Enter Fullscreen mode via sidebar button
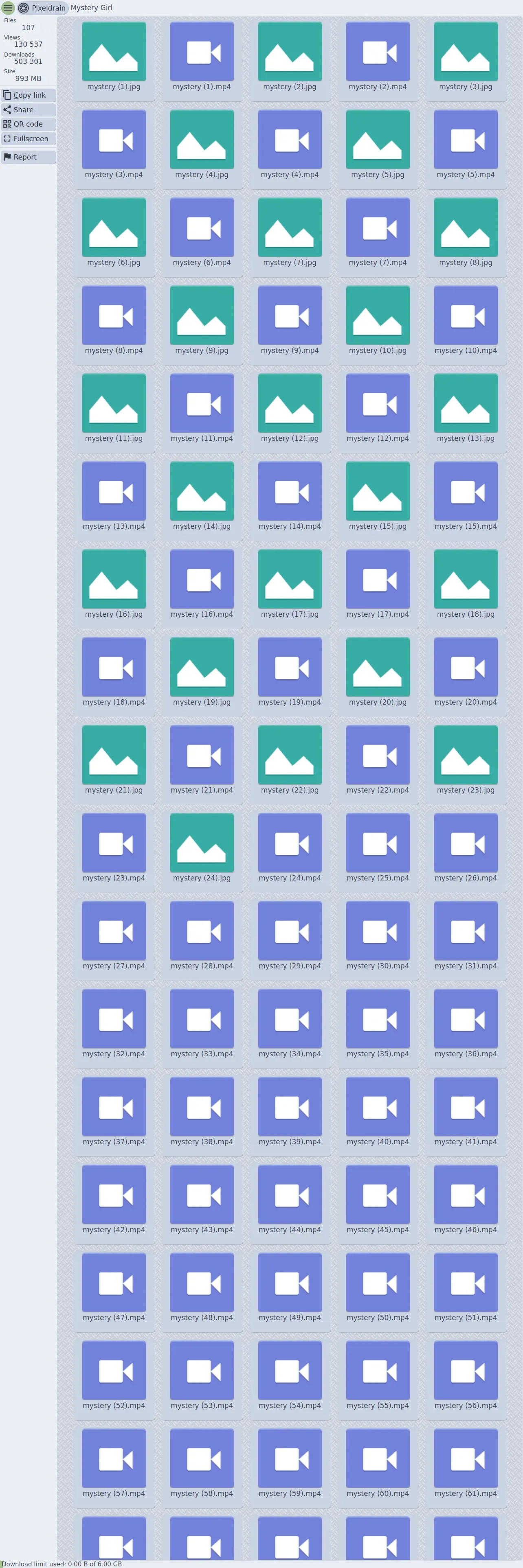 coord(29,139)
